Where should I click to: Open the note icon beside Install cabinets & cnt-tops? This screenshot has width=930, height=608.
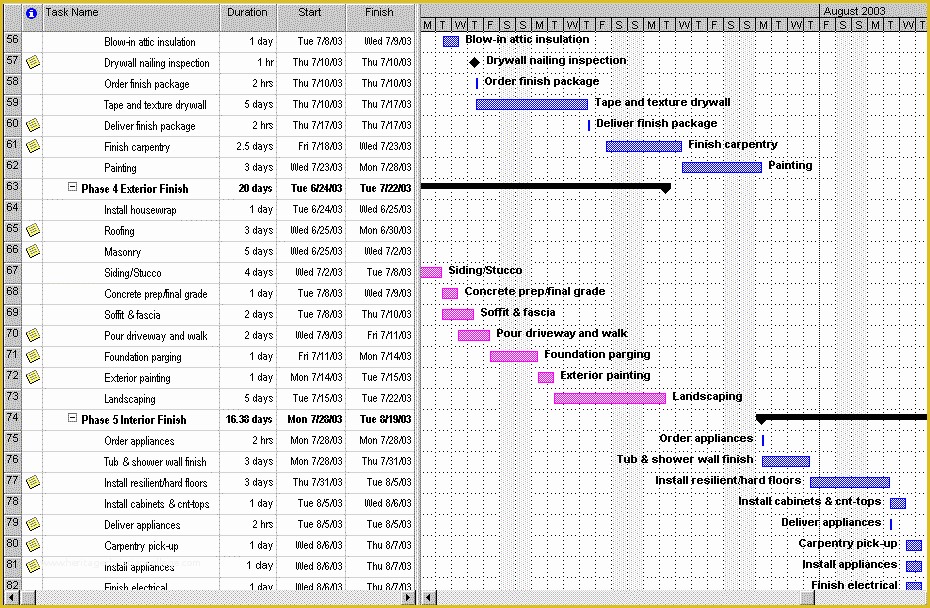click(x=33, y=503)
